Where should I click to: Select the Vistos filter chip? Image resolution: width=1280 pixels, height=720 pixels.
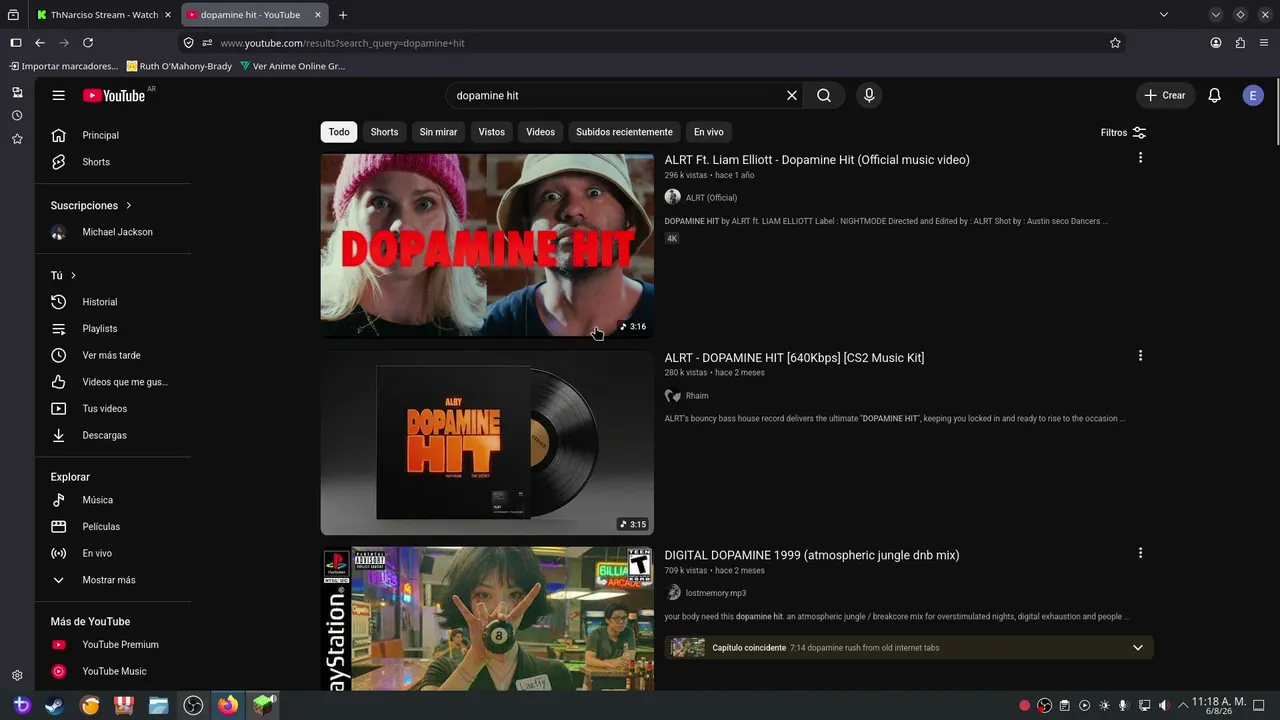[x=491, y=132]
